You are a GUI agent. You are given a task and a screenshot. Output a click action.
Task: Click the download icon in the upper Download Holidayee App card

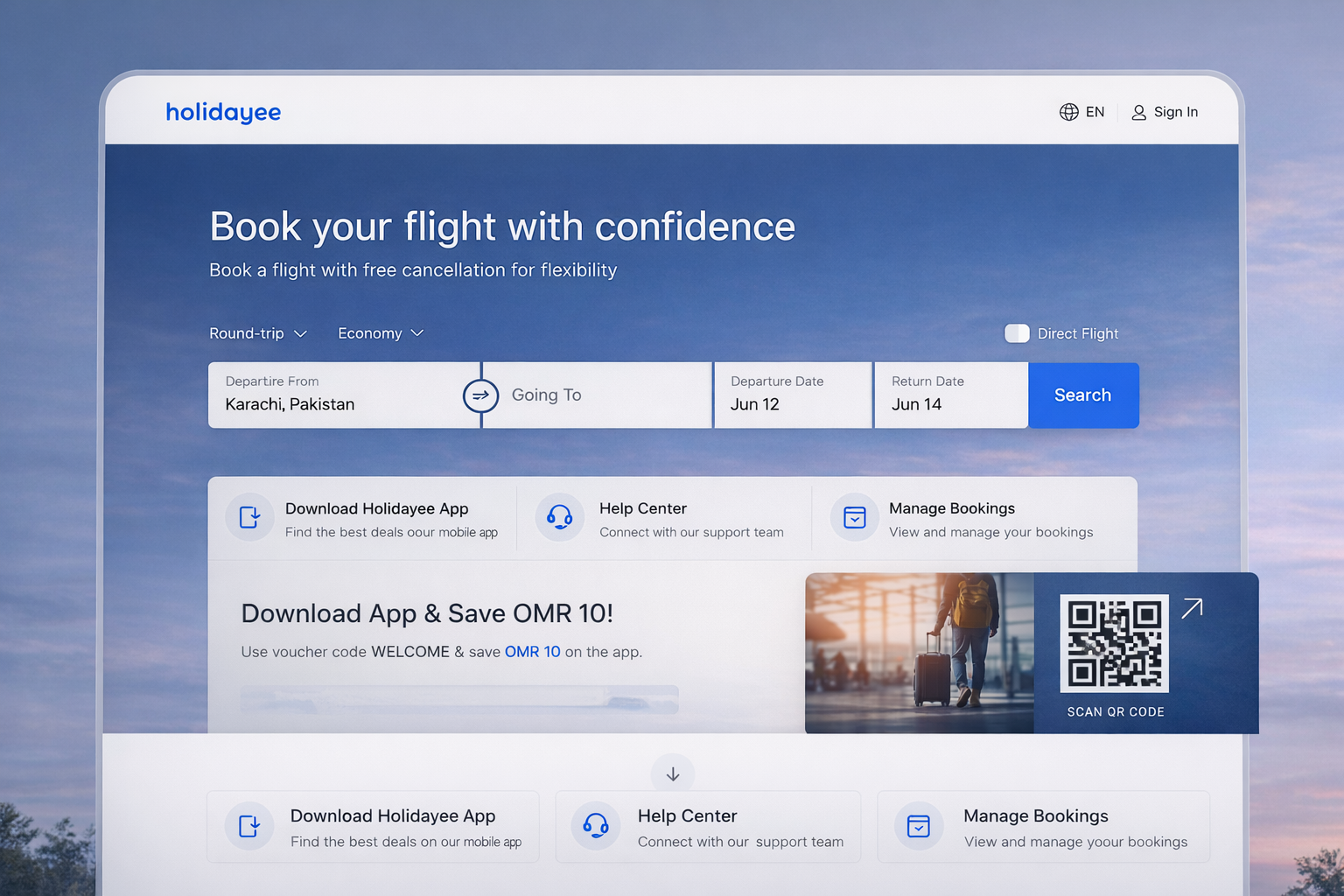pos(250,518)
